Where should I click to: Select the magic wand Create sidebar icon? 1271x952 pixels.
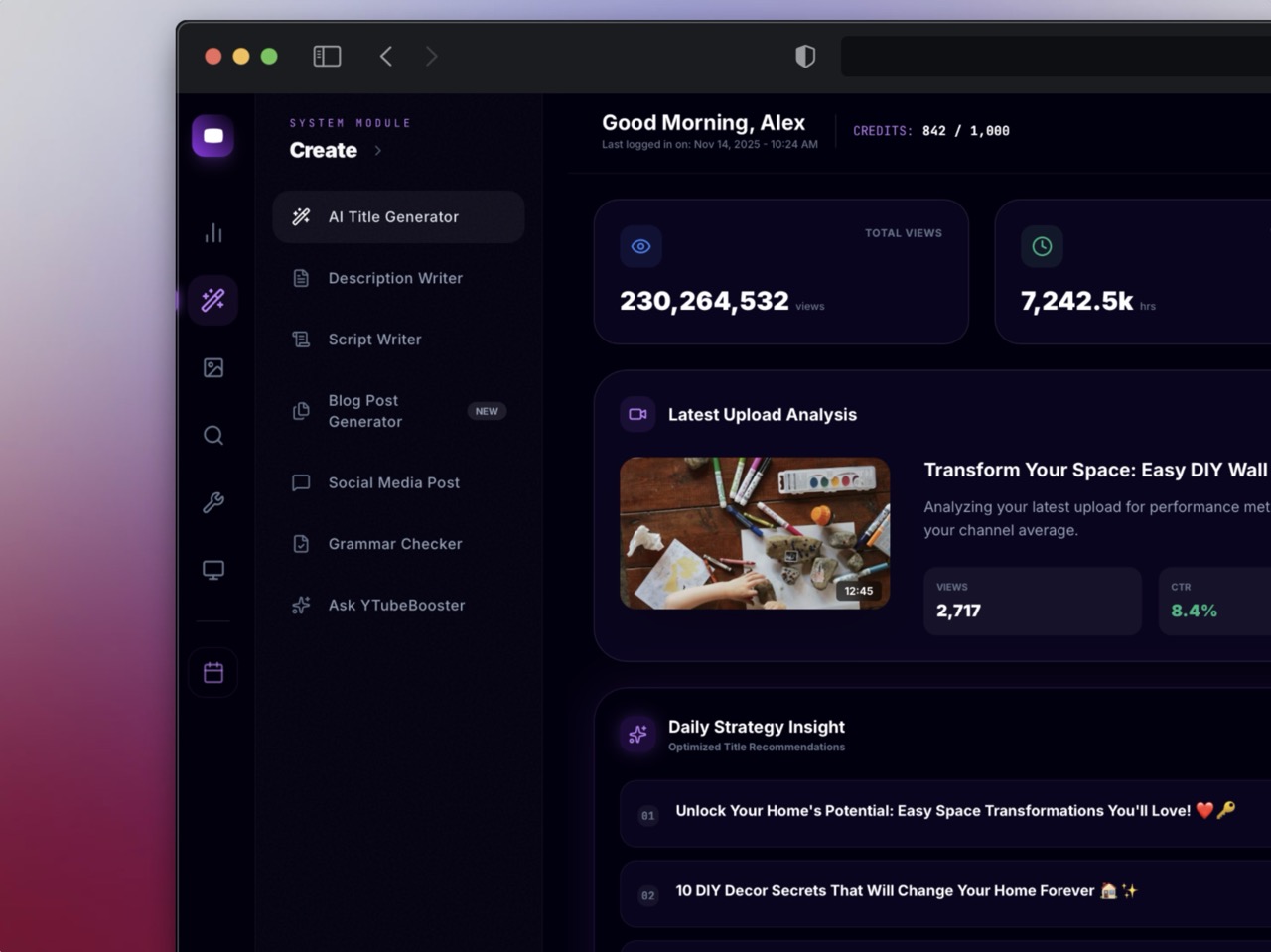(212, 300)
